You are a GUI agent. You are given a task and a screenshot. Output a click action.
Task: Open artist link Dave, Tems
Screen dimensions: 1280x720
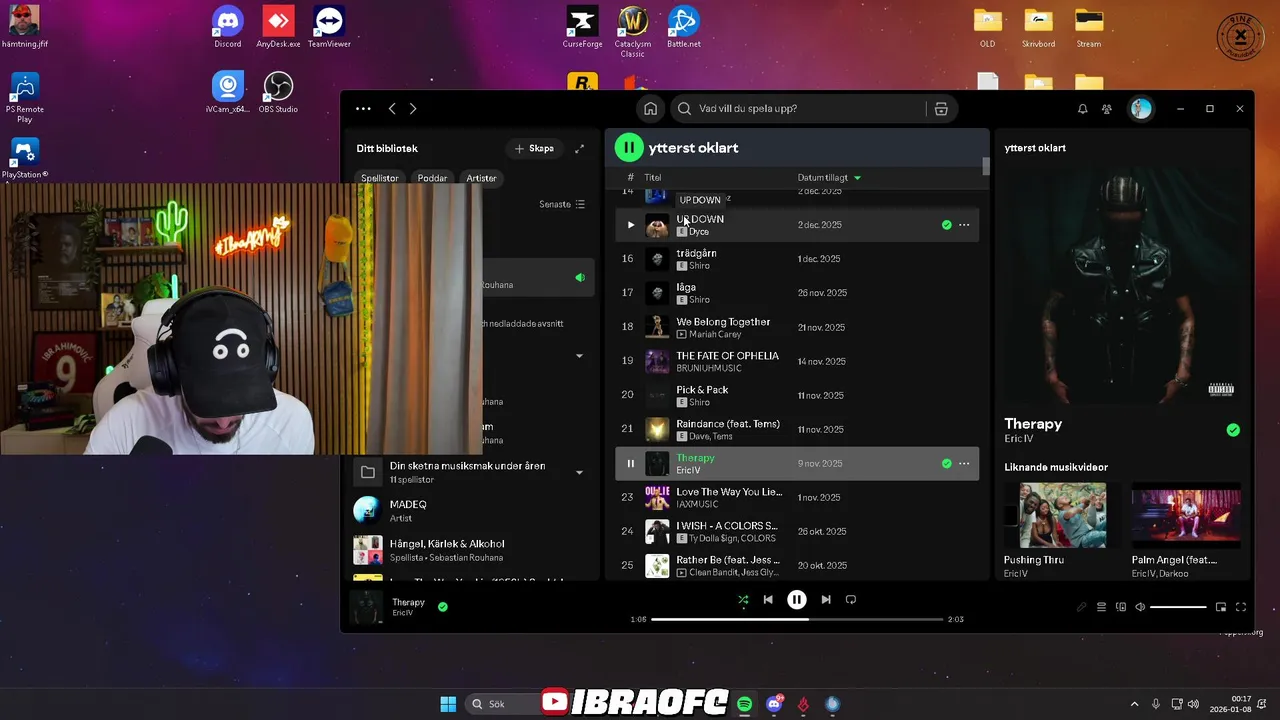[711, 436]
